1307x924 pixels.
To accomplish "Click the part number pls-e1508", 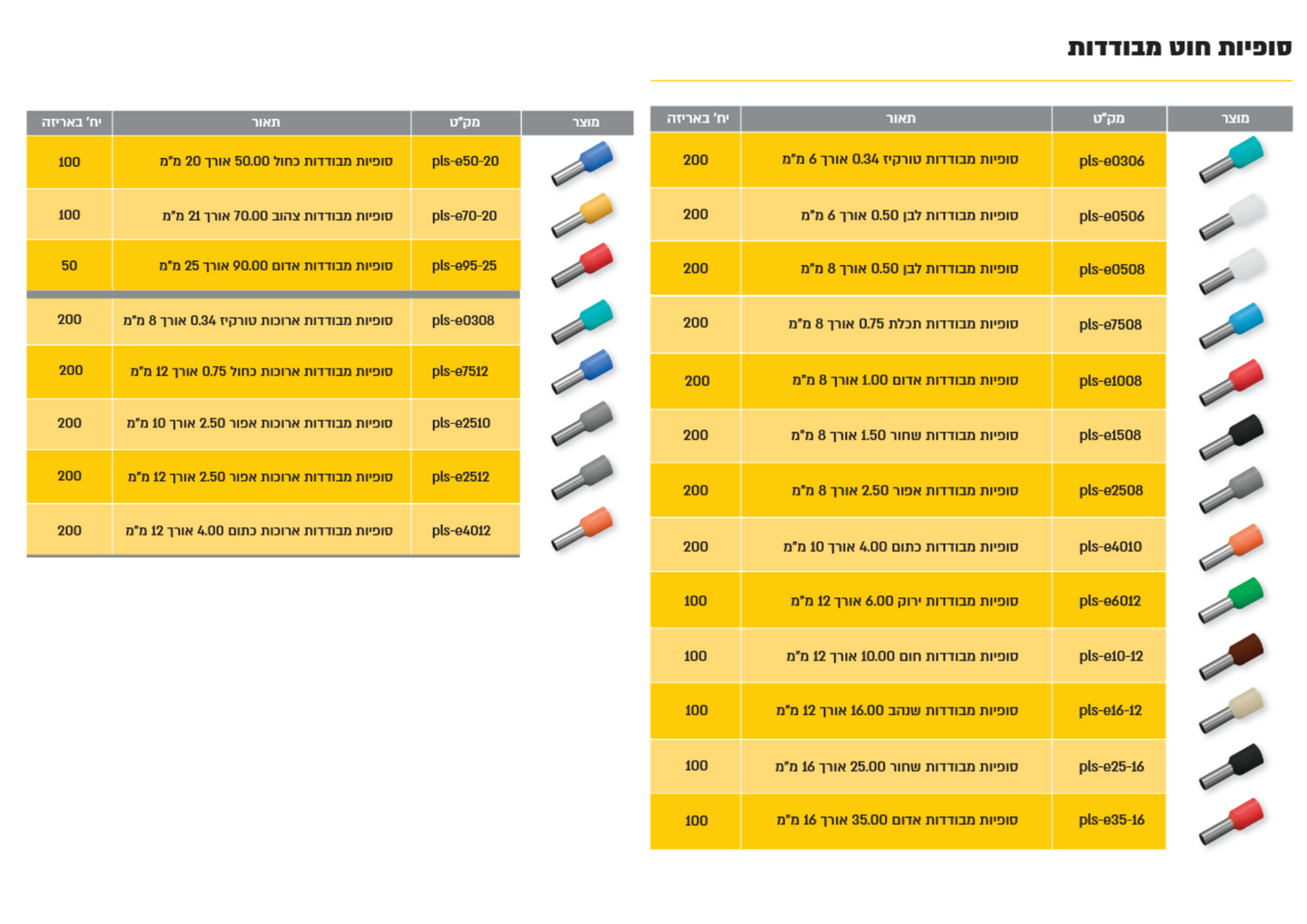I will tap(1110, 436).
